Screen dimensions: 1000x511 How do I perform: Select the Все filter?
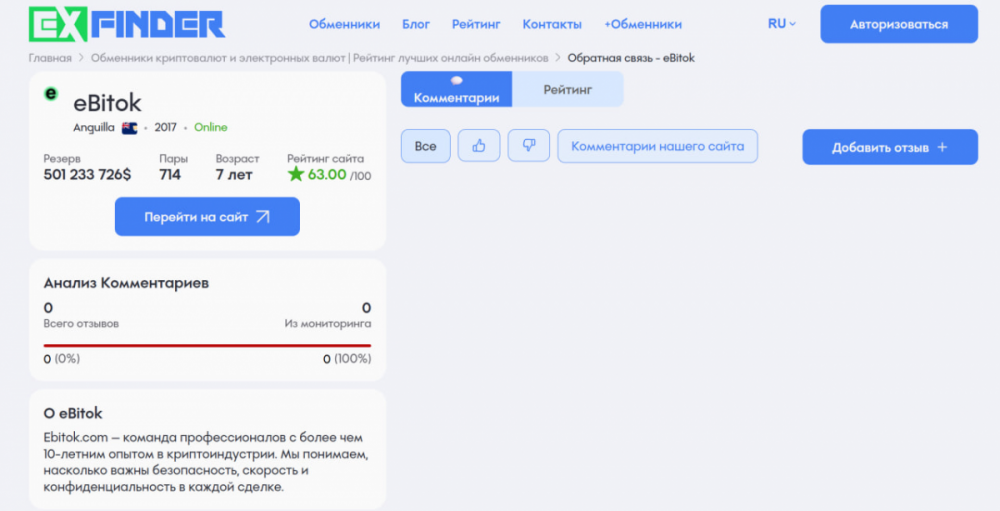[x=425, y=146]
